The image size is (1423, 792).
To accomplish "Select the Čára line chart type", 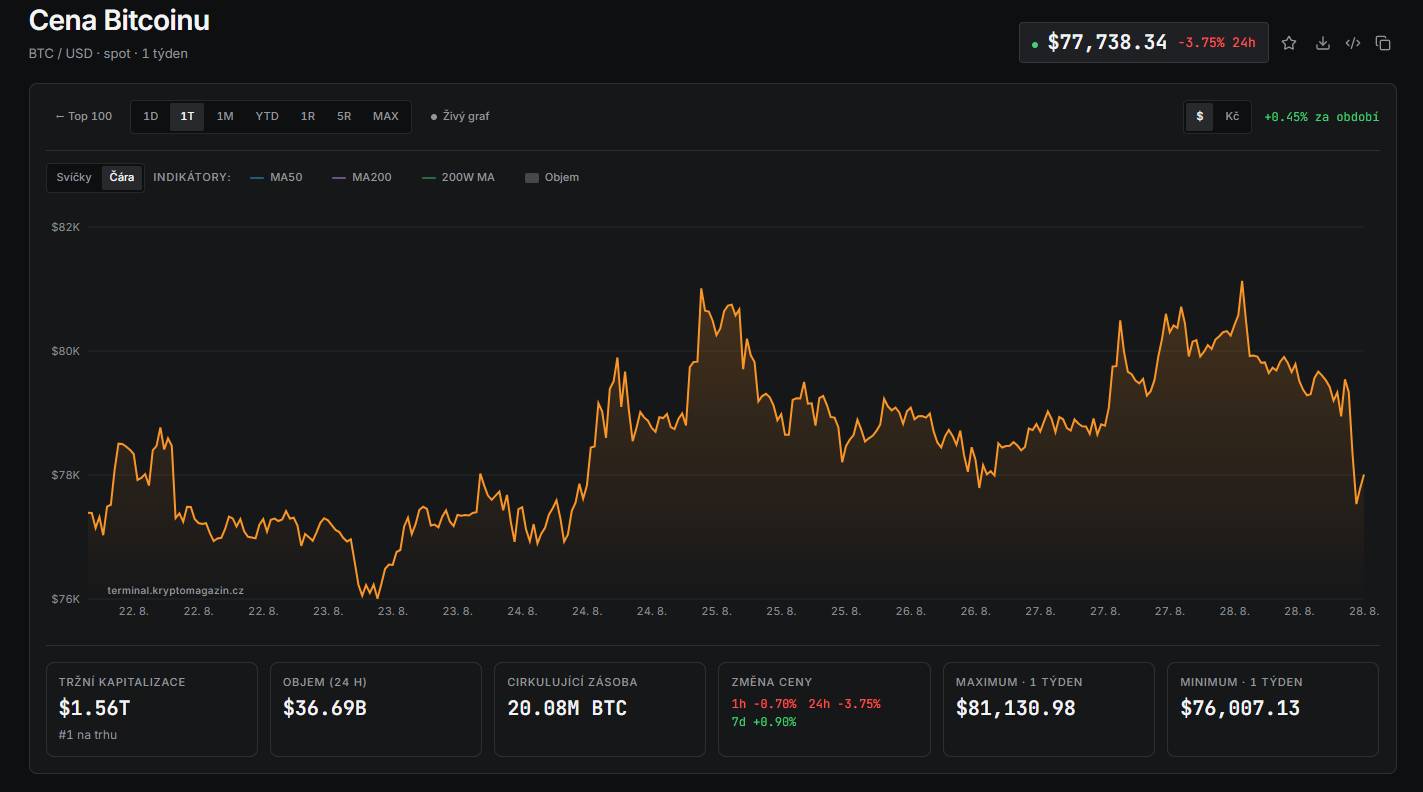I will pyautogui.click(x=122, y=177).
